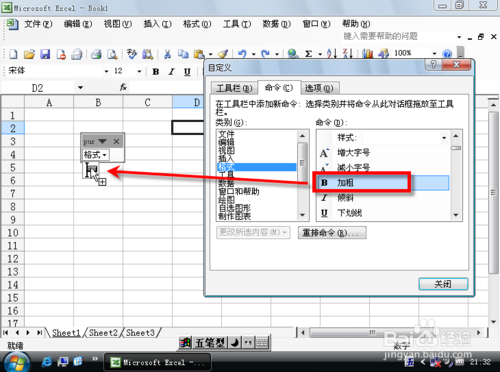Toggle Bold in the formatting toolbar

[156, 72]
